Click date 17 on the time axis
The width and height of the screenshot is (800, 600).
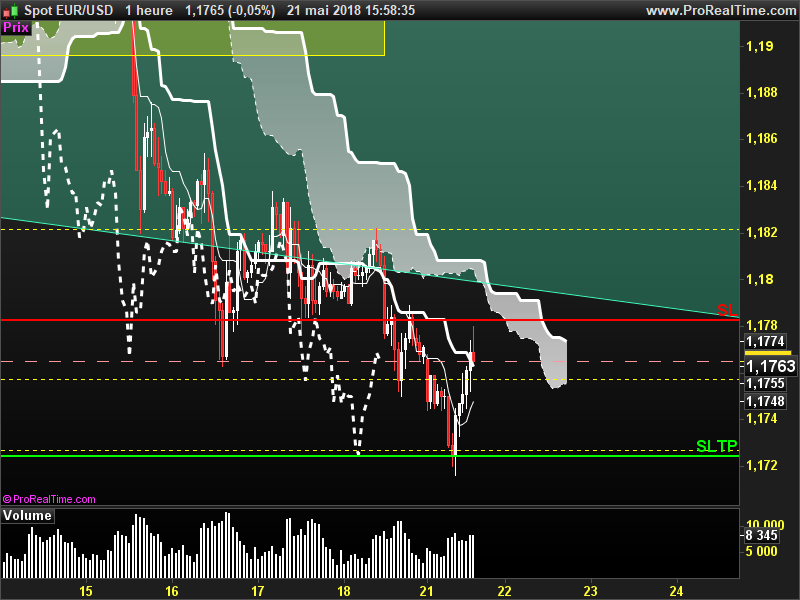(258, 591)
